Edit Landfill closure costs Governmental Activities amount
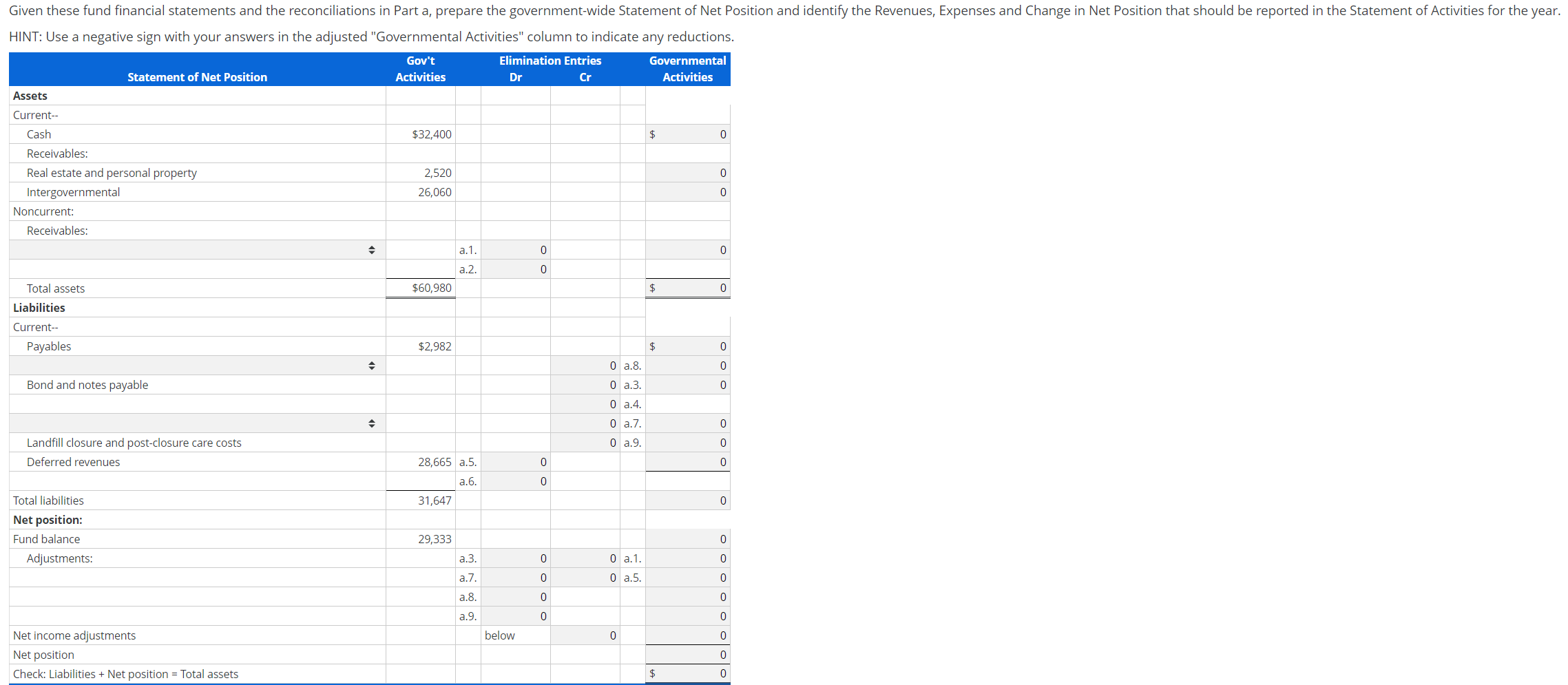The height and width of the screenshot is (685, 1568). tap(687, 443)
